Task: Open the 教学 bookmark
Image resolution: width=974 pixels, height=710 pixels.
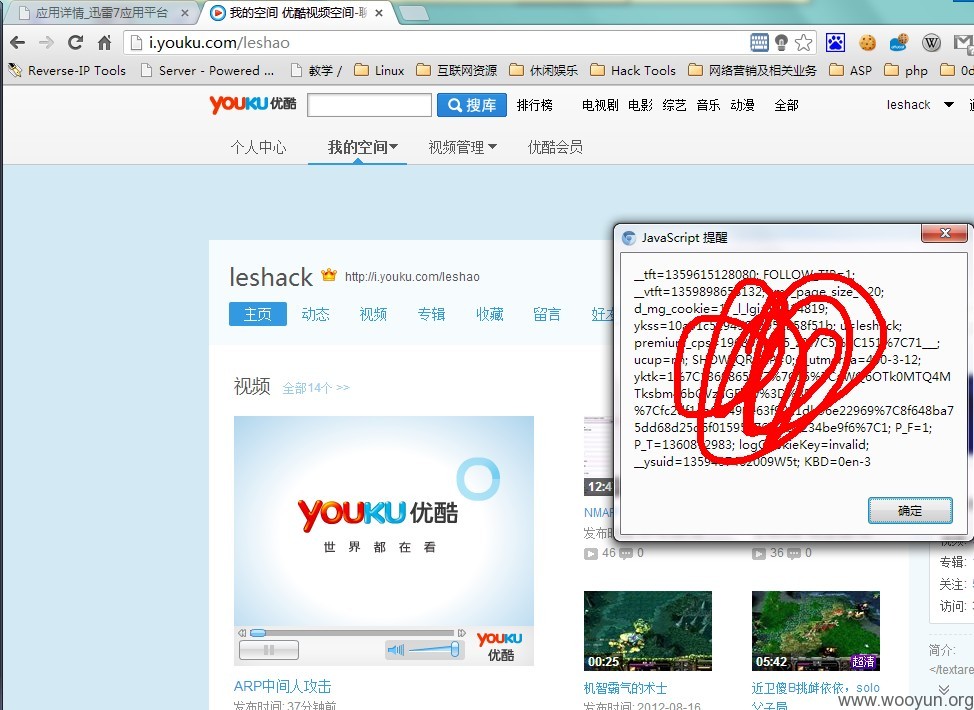Action: (x=316, y=71)
